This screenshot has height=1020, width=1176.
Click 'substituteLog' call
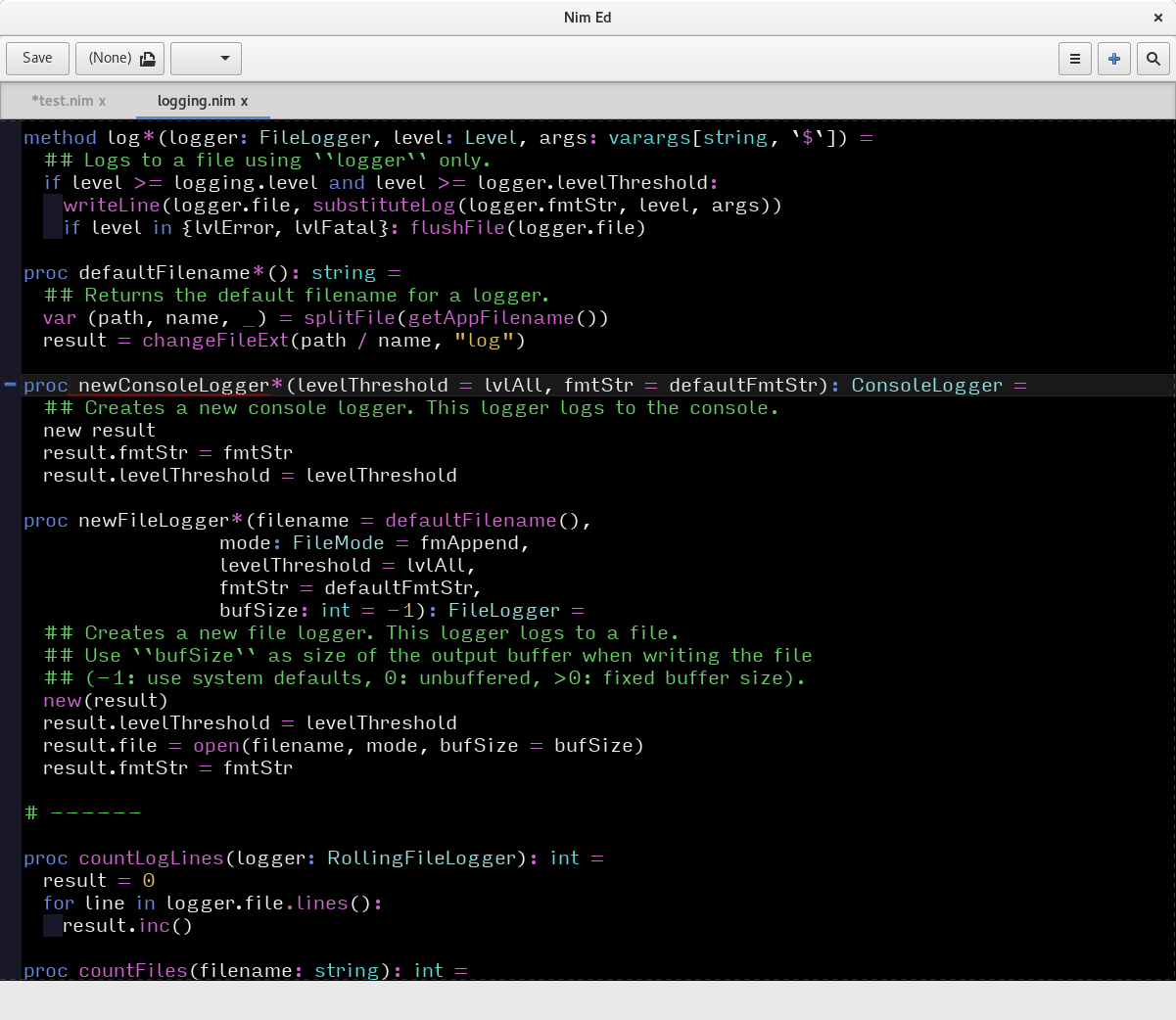pos(384,206)
